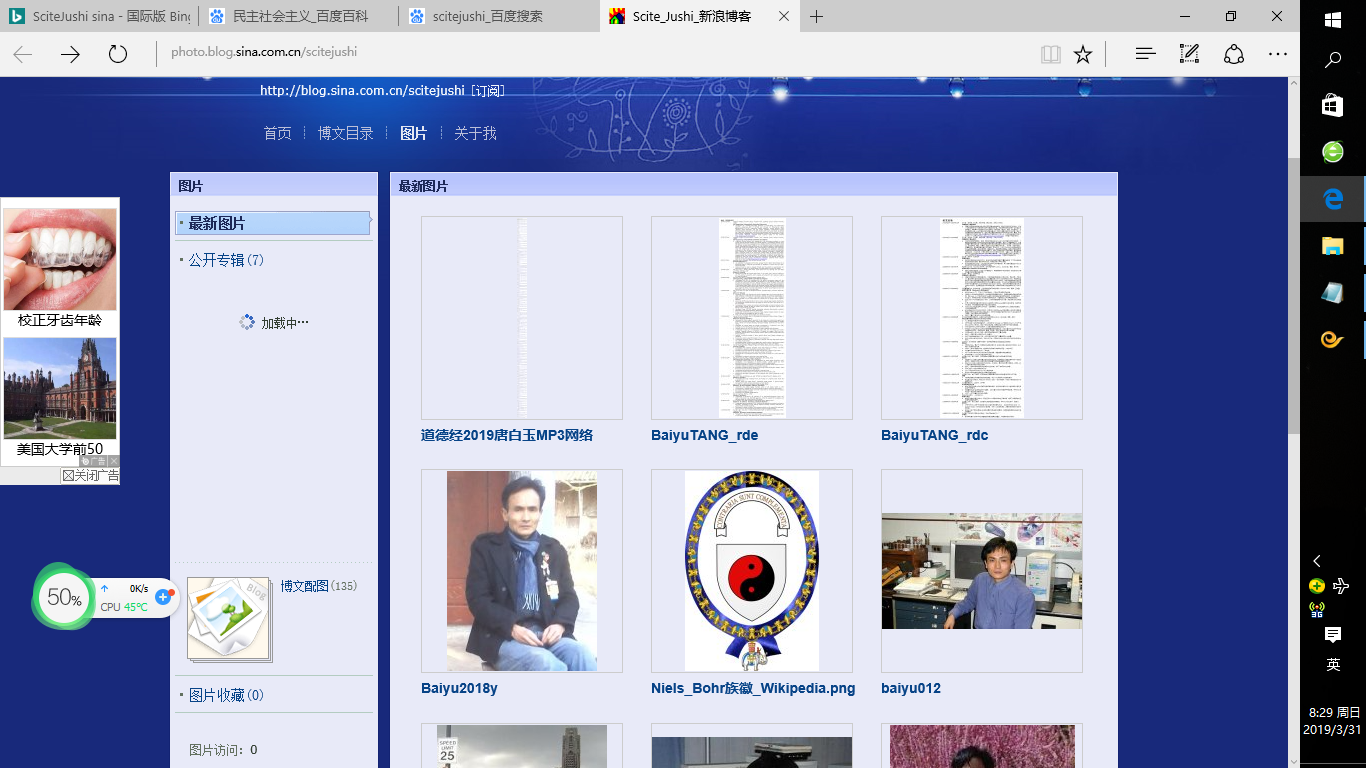The width and height of the screenshot is (1366, 768).
Task: Expand 公开专辑 (7) albums list
Action: coord(217,260)
